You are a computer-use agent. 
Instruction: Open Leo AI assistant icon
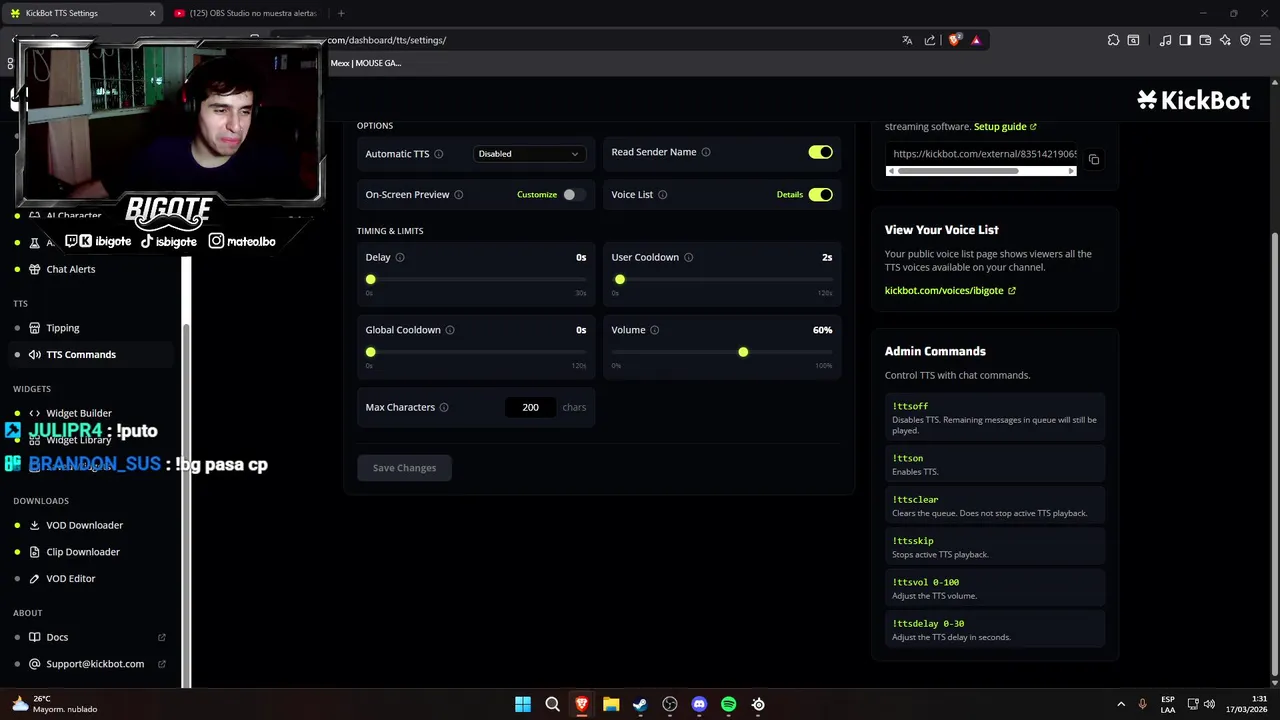point(1225,40)
